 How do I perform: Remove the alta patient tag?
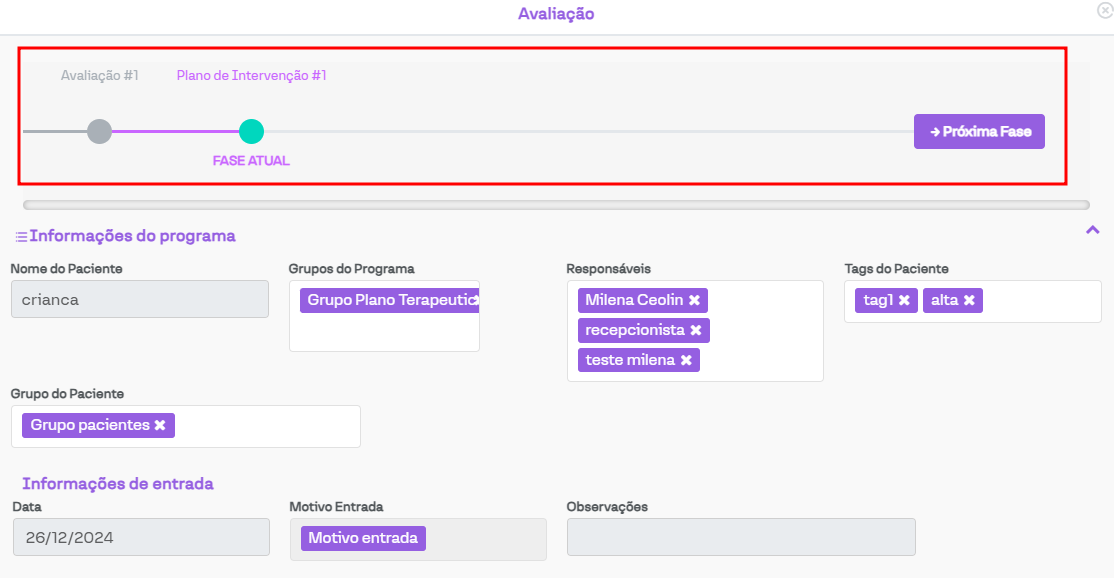coord(968,300)
